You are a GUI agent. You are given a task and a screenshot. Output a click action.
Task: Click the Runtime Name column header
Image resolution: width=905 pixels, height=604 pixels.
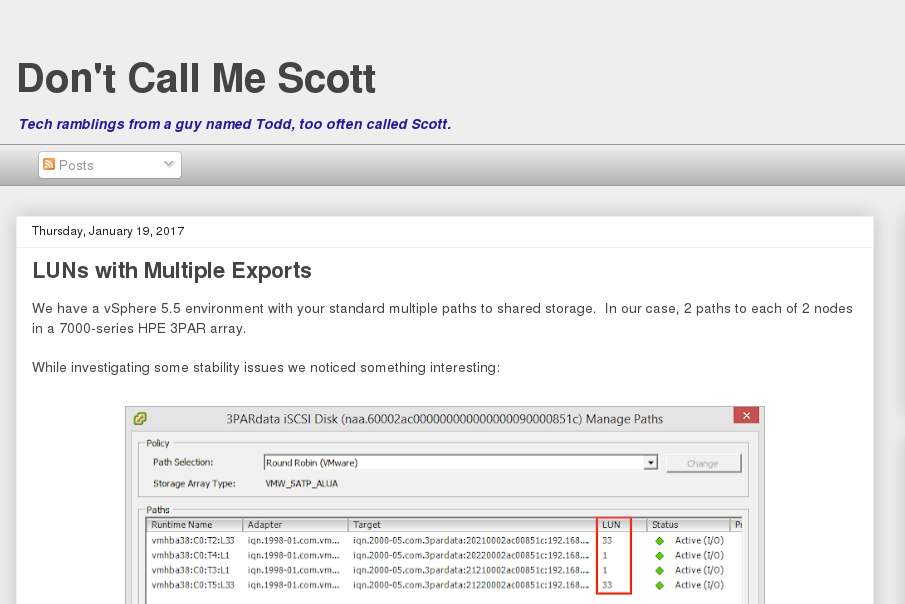[x=195, y=525]
